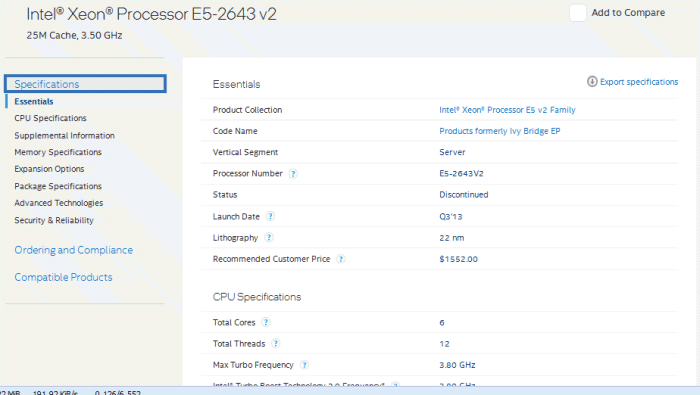Select the Discontinued status value

click(464, 195)
